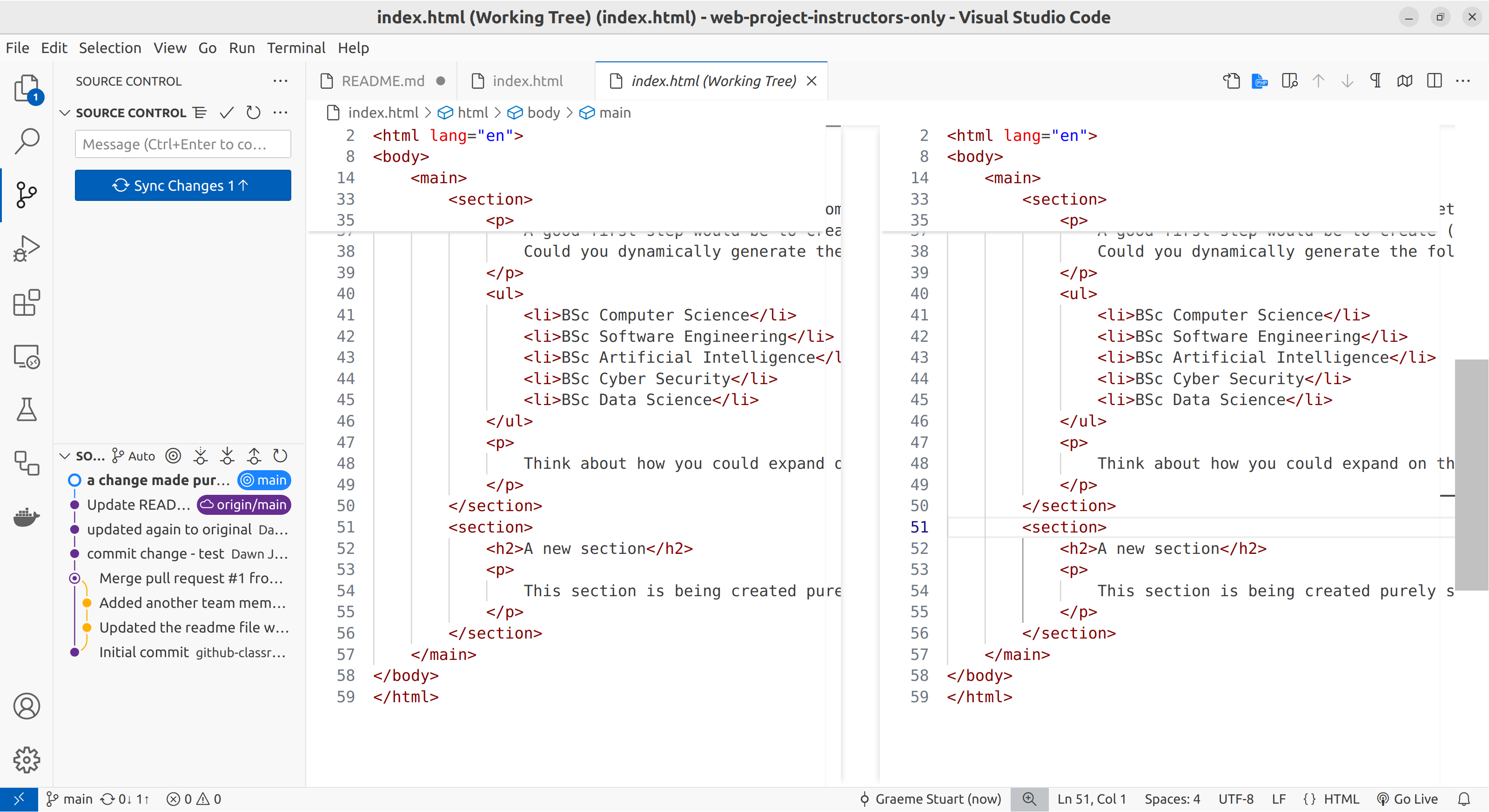Viewport: 1489px width, 812px height.
Task: Select the README.md tab
Action: [384, 81]
